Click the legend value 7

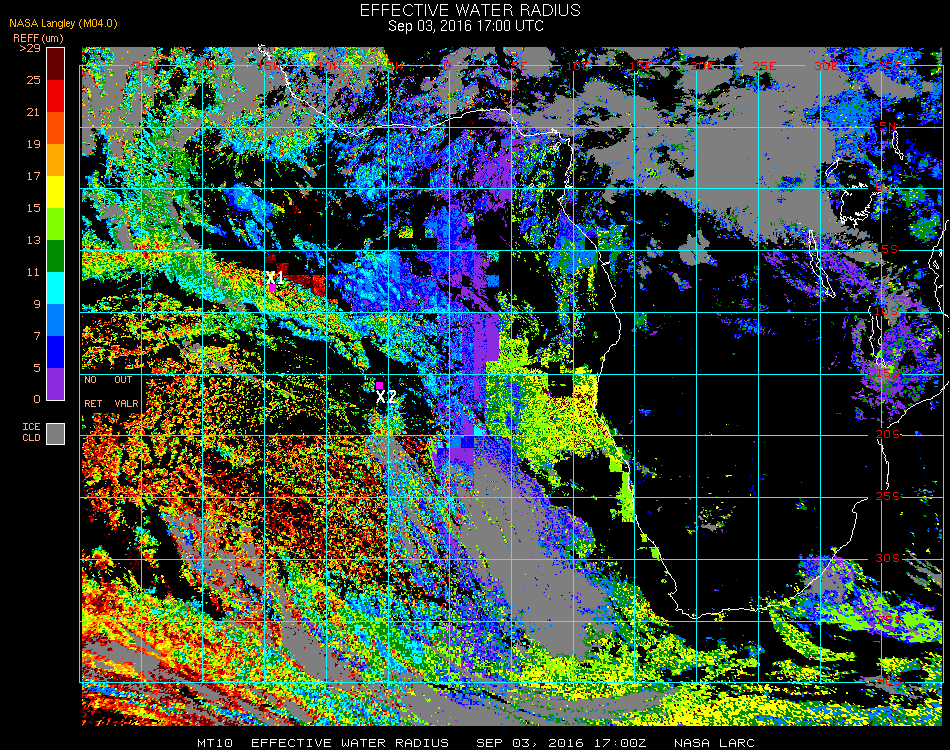(37, 336)
